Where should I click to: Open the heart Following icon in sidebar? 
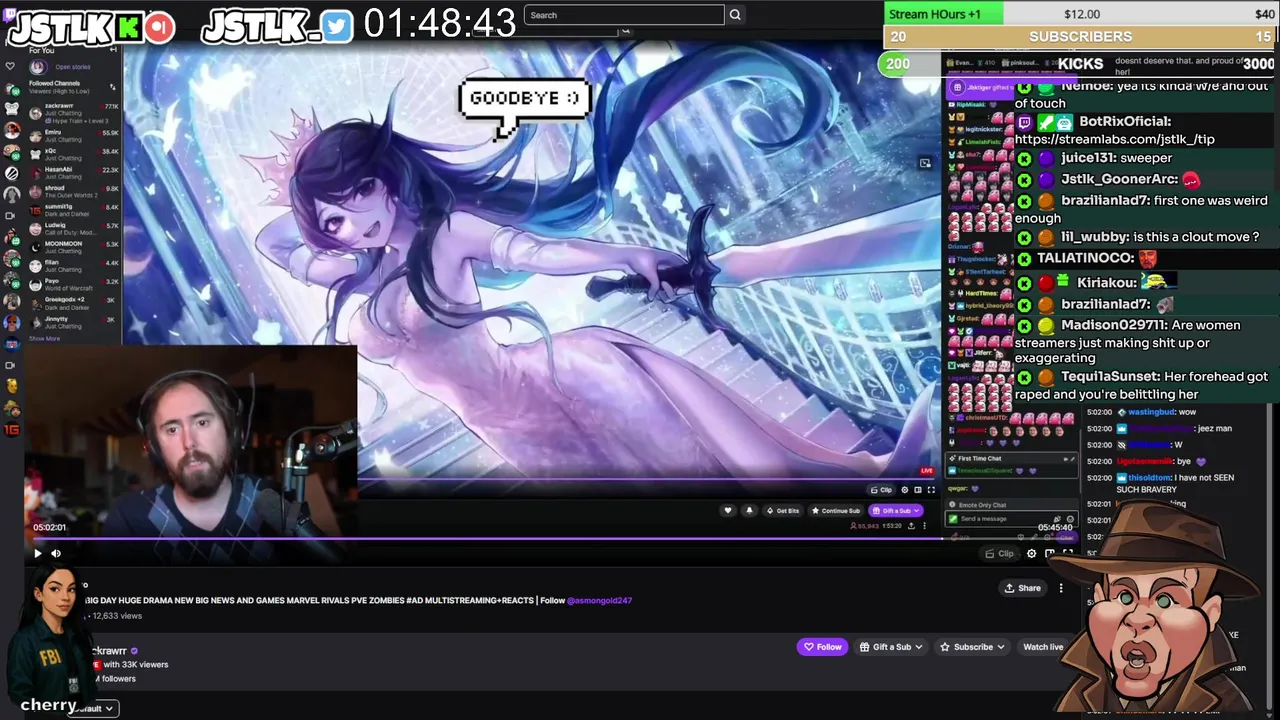pyautogui.click(x=11, y=67)
